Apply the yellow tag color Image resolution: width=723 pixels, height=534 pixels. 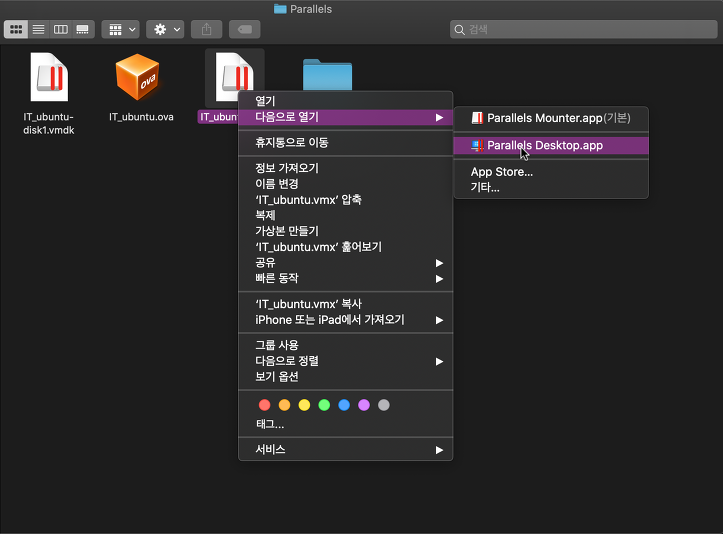click(304, 405)
